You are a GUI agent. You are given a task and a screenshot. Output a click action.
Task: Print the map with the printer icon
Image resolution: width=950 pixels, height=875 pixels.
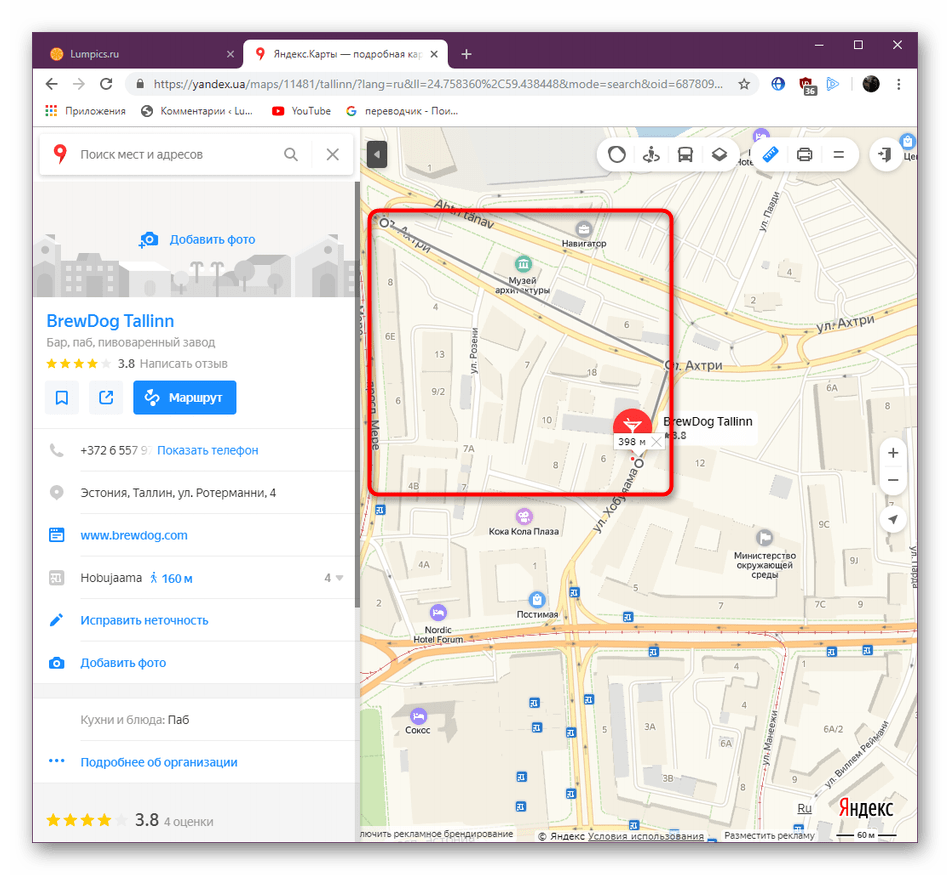pos(804,155)
